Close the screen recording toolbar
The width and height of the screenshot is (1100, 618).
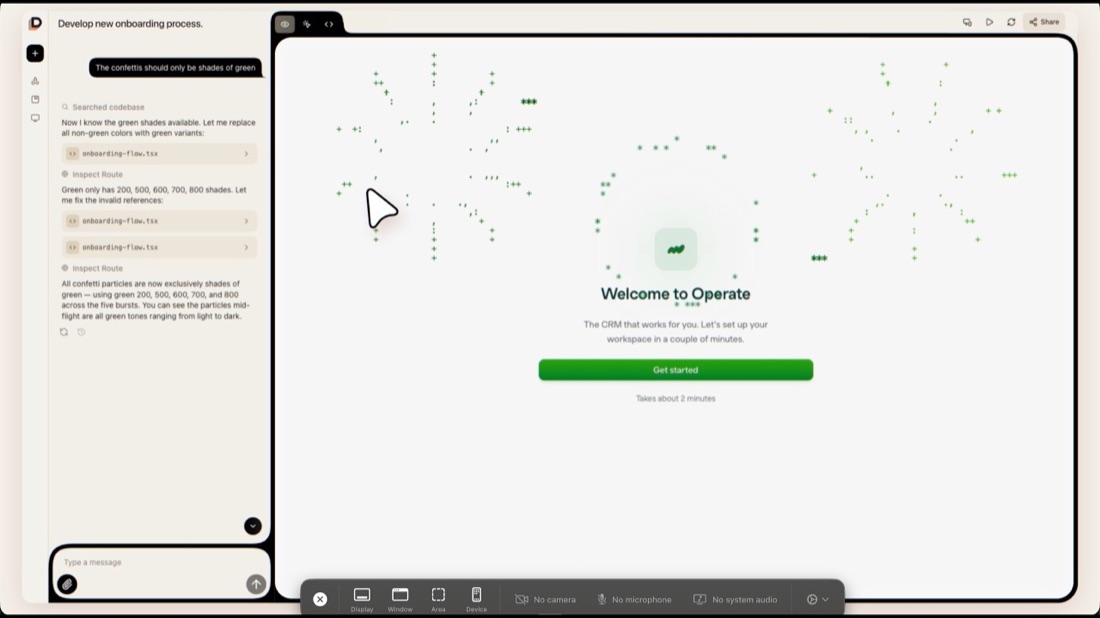[320, 599]
